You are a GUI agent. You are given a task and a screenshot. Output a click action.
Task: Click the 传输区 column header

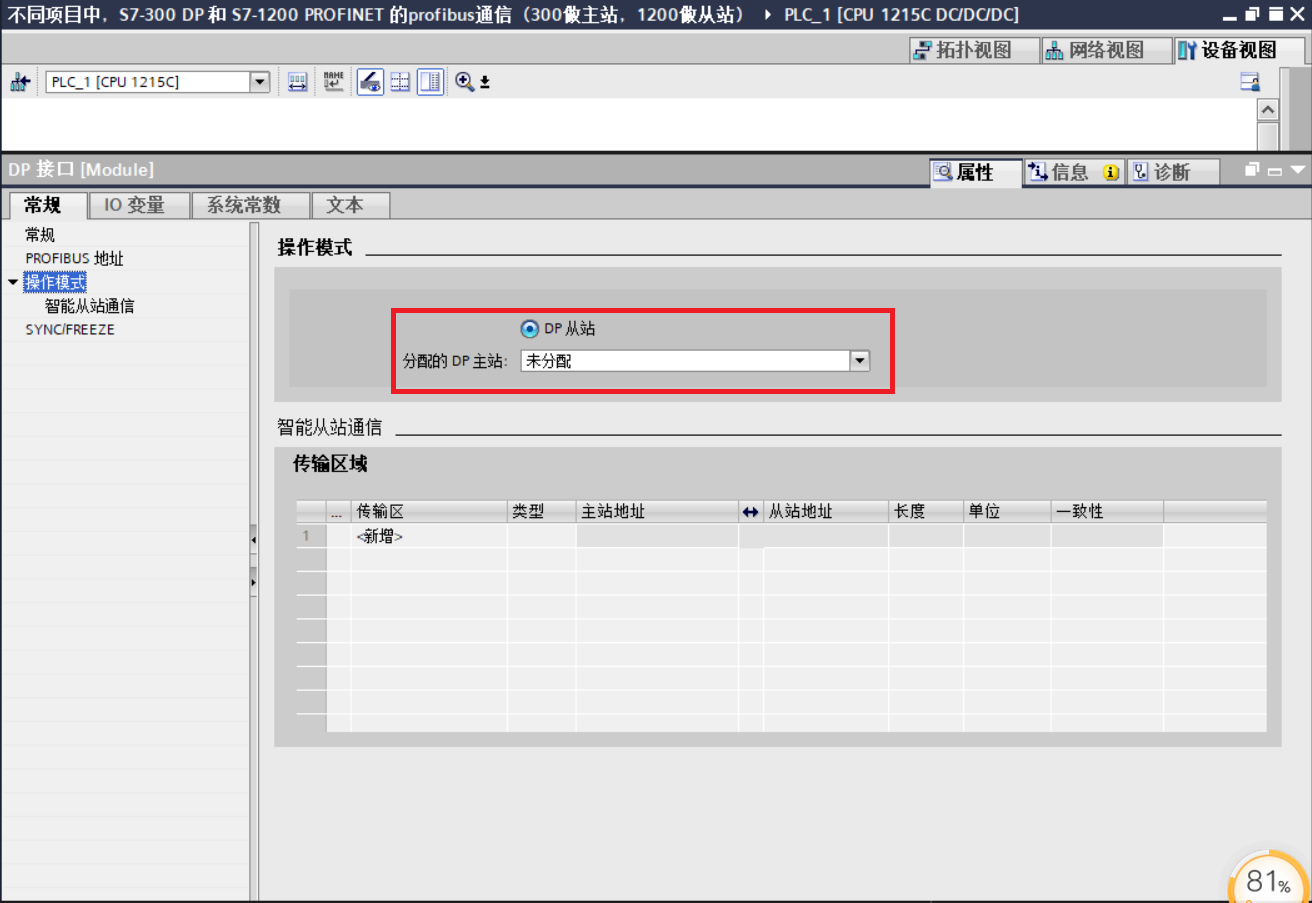pos(429,511)
